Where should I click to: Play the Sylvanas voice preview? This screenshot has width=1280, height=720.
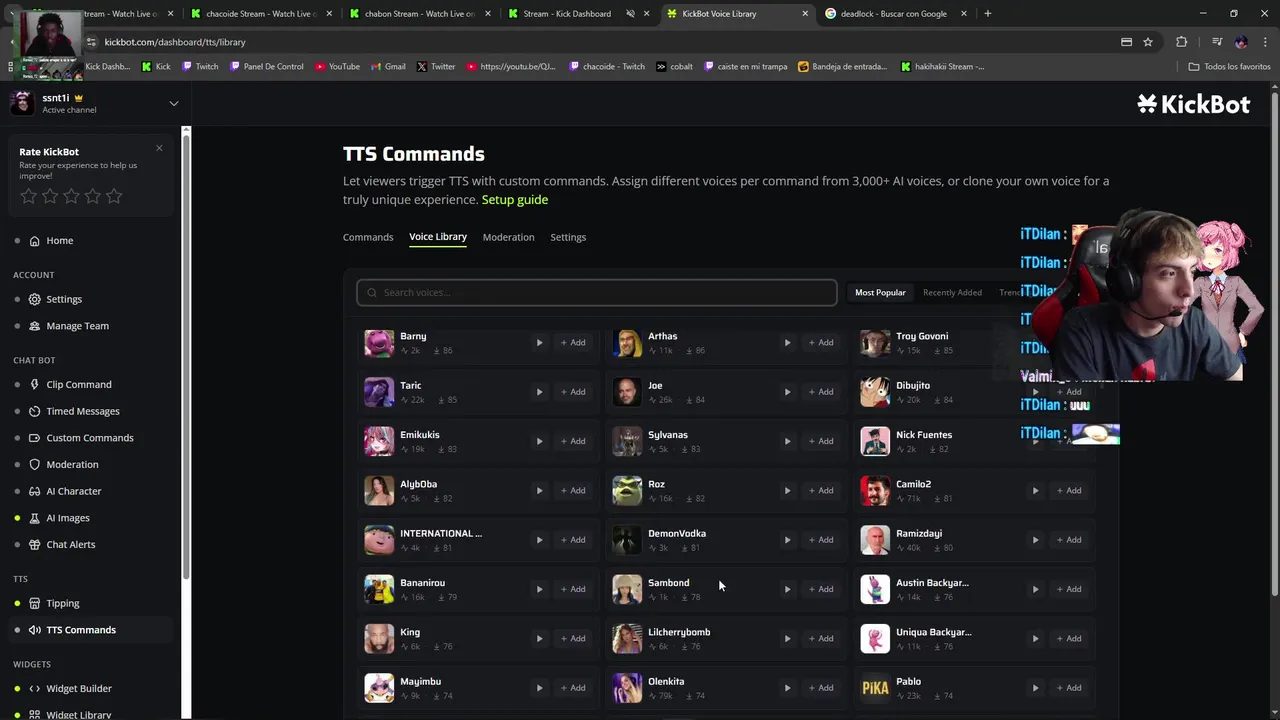coord(787,441)
